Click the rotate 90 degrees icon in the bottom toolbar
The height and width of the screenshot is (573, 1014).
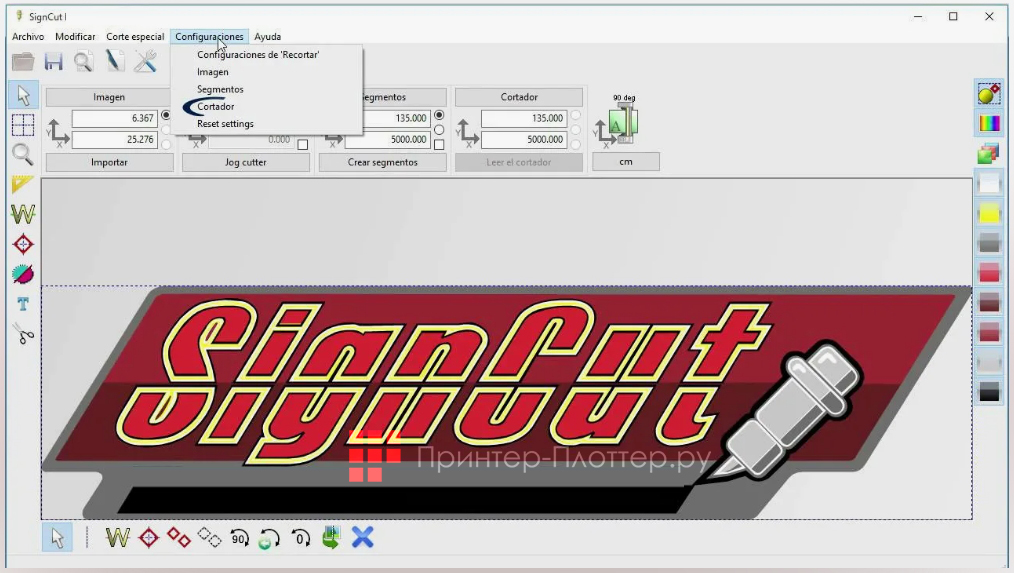tap(239, 538)
